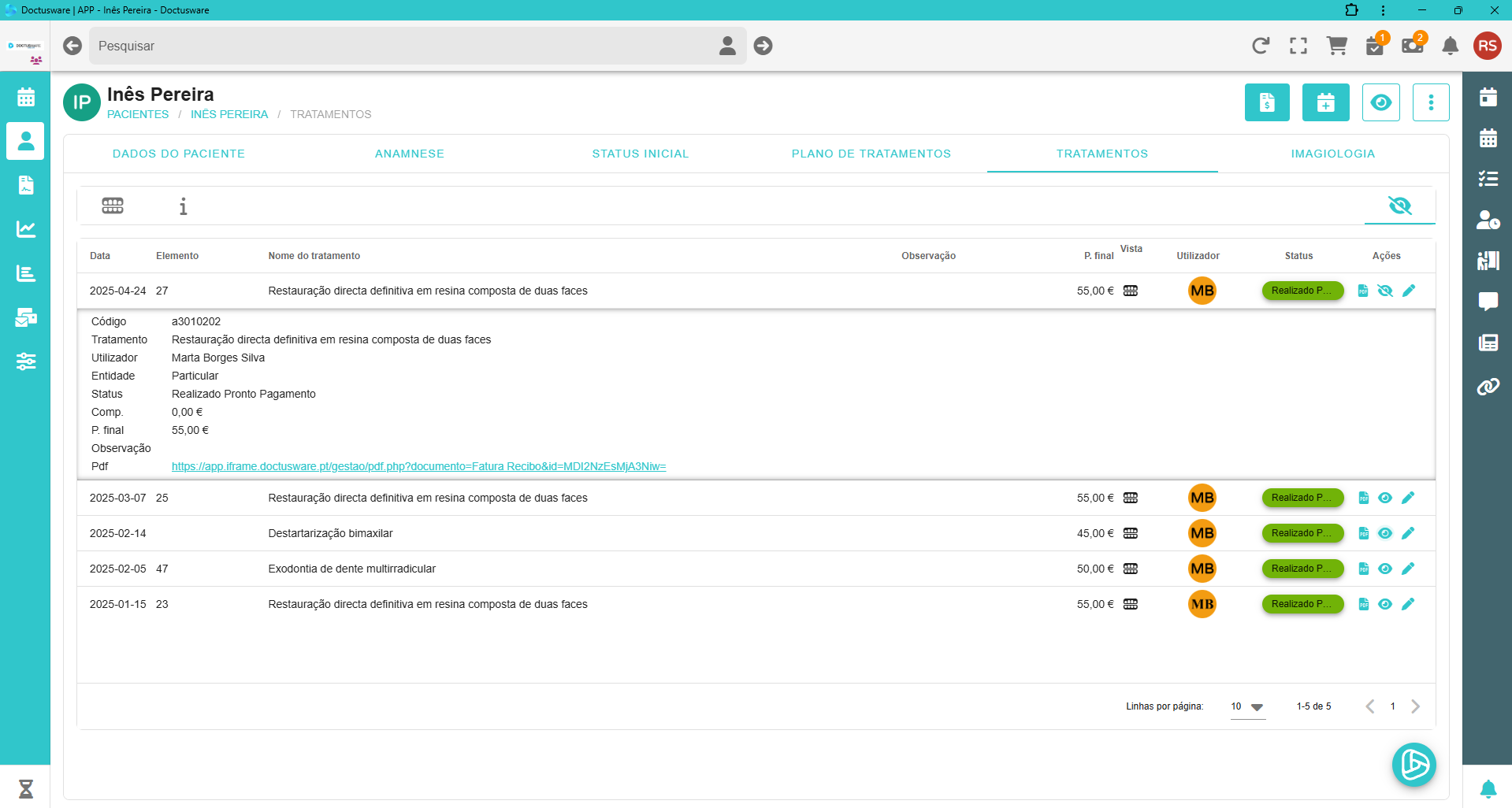Viewport: 1512px width, 808px height.
Task: Open the Anamnese tab
Action: pyautogui.click(x=409, y=154)
